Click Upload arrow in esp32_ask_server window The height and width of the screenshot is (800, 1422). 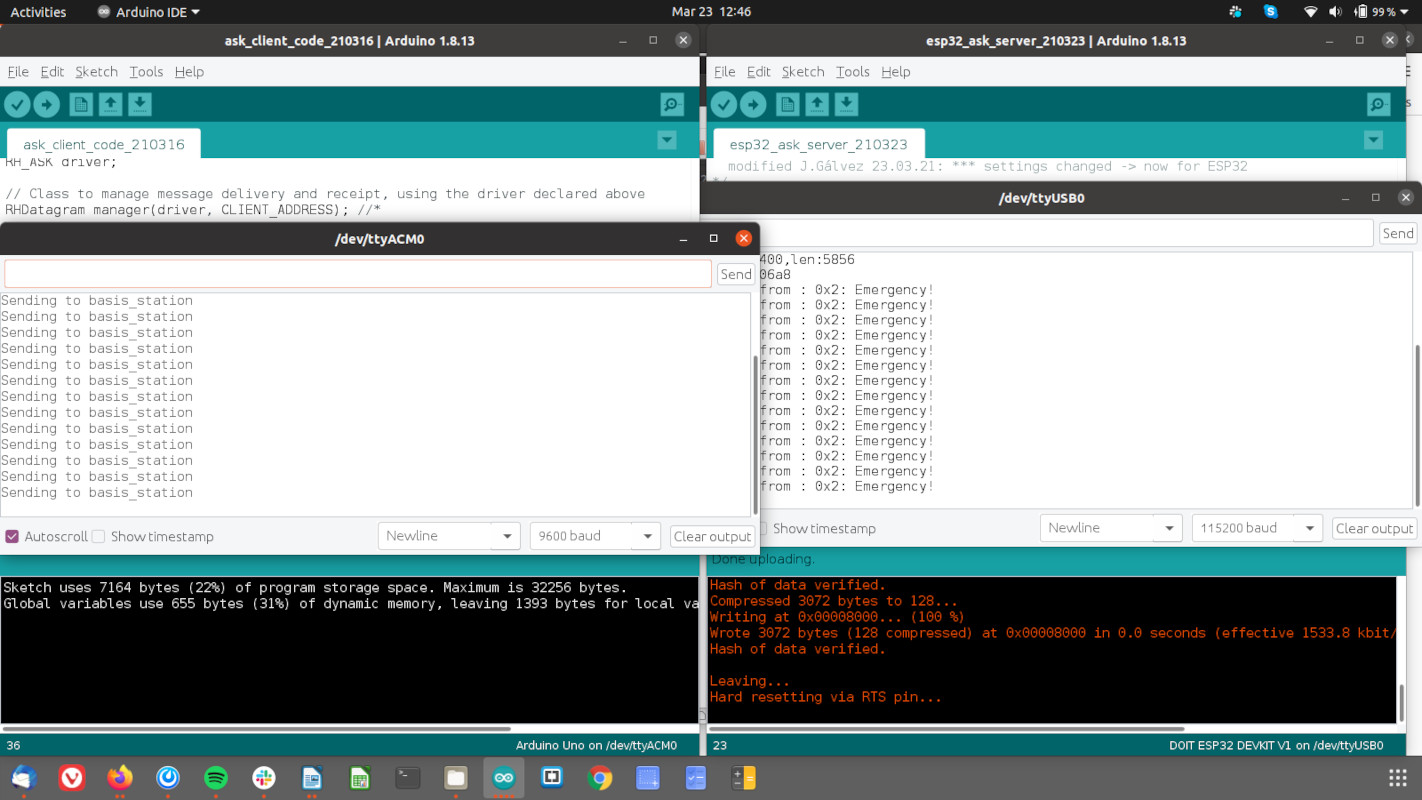coord(753,104)
